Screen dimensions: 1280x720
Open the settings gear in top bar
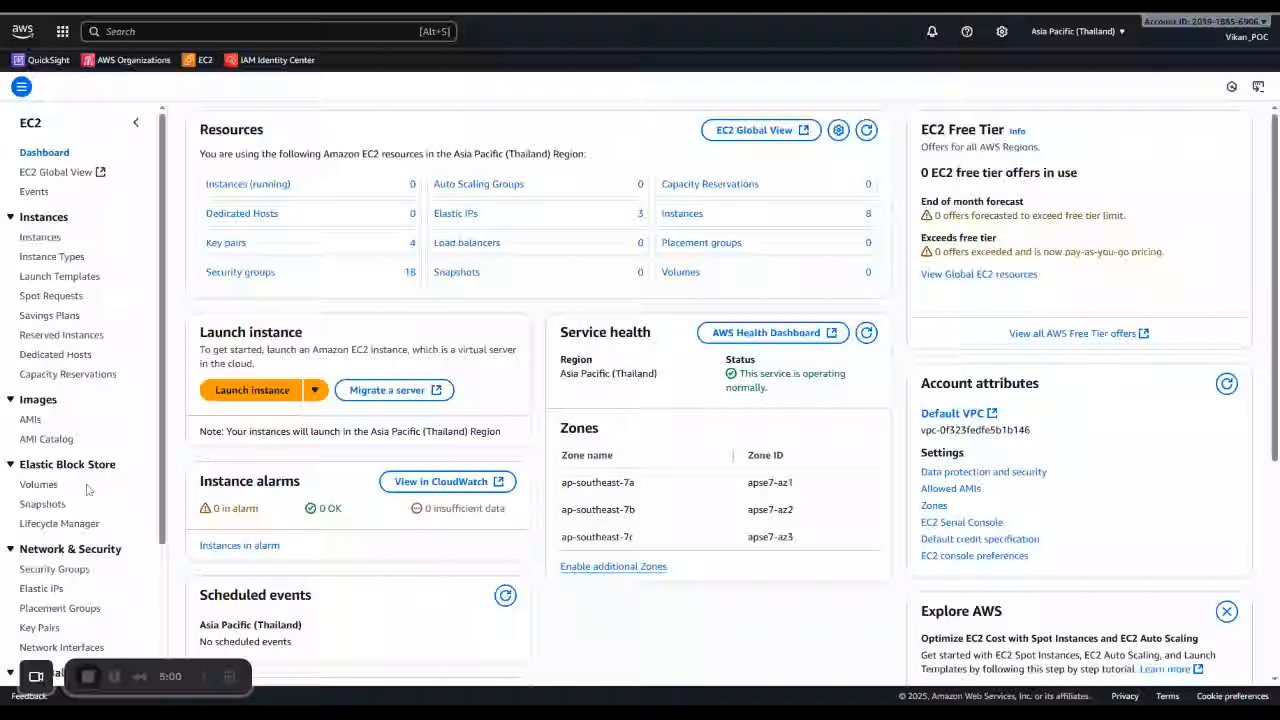[x=1002, y=31]
